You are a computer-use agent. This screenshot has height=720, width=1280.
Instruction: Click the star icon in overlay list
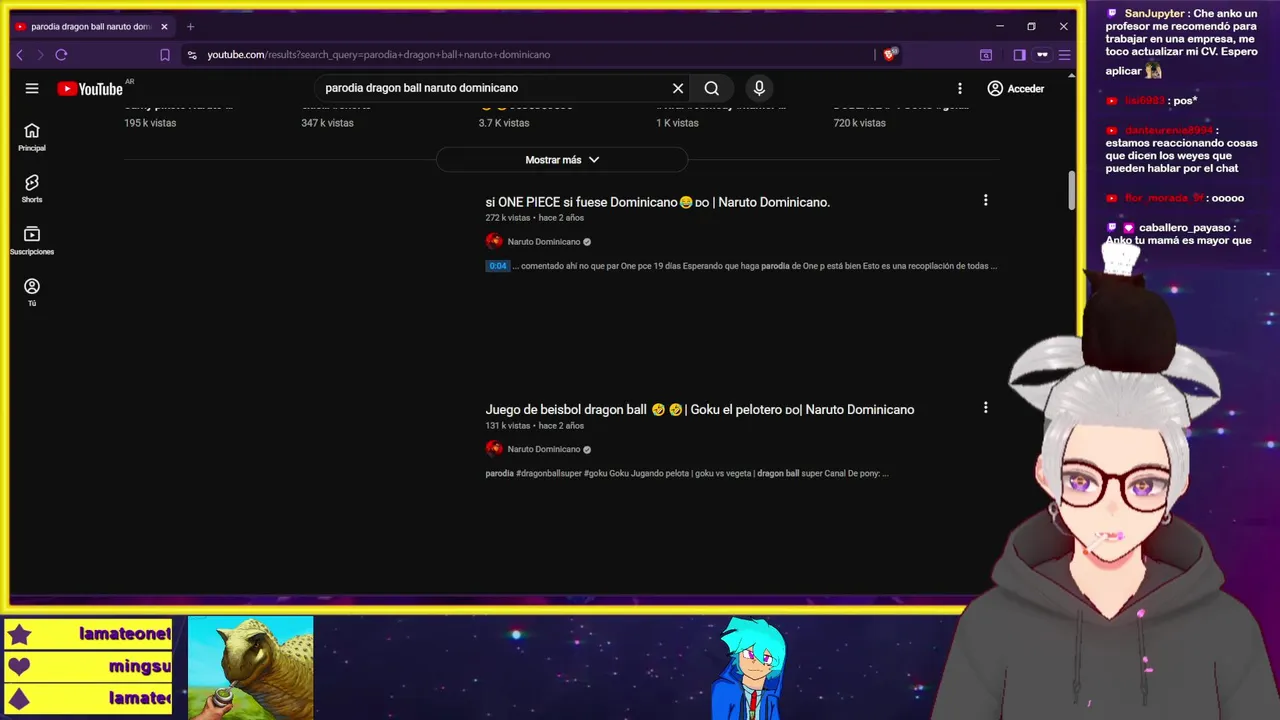coord(19,634)
